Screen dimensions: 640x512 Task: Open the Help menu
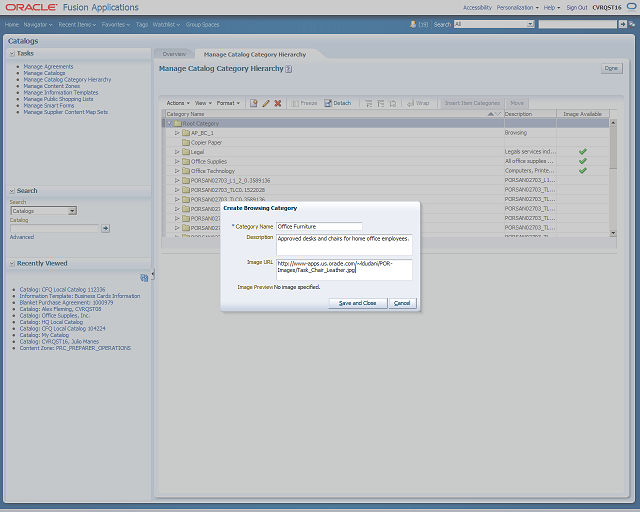[552, 7]
